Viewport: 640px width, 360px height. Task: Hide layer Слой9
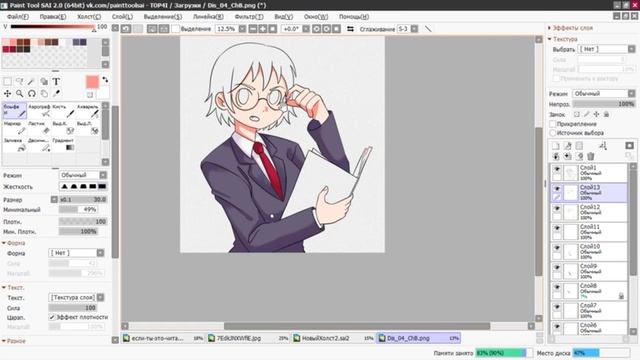pos(557,267)
